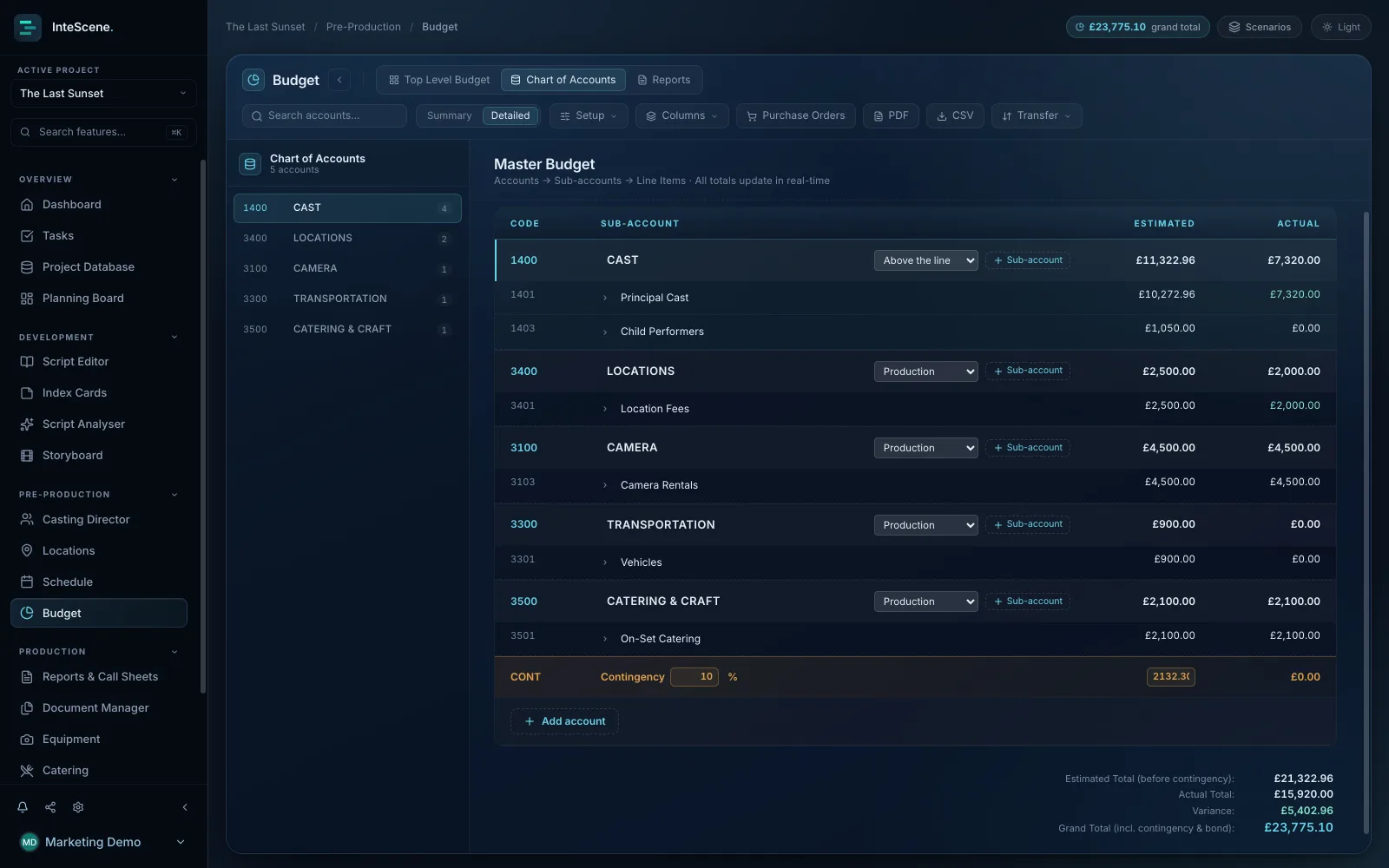Collapse the sidebar with the arrow icon
The image size is (1389, 868).
tap(185, 807)
